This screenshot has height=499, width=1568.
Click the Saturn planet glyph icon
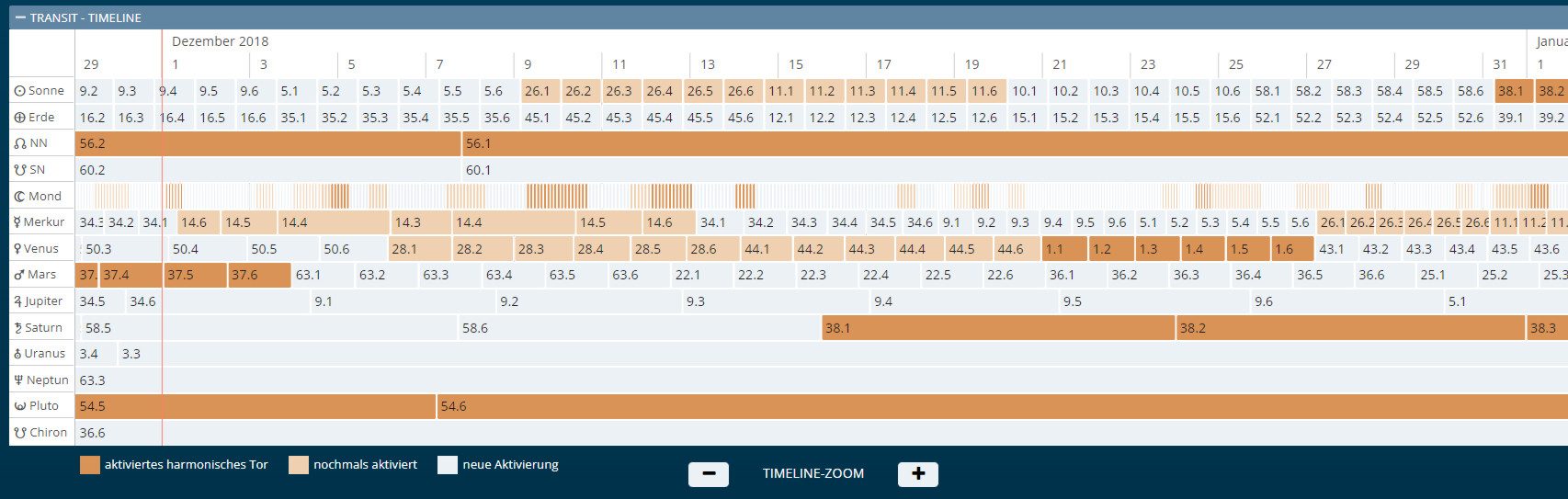(x=17, y=328)
